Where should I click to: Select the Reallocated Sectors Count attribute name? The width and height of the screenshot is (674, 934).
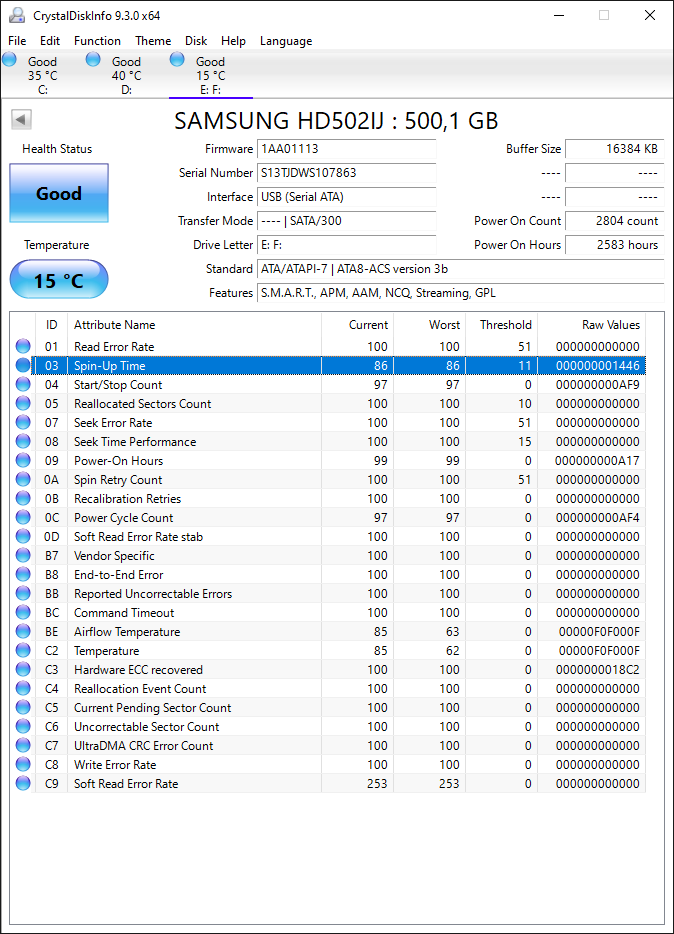[x=142, y=404]
